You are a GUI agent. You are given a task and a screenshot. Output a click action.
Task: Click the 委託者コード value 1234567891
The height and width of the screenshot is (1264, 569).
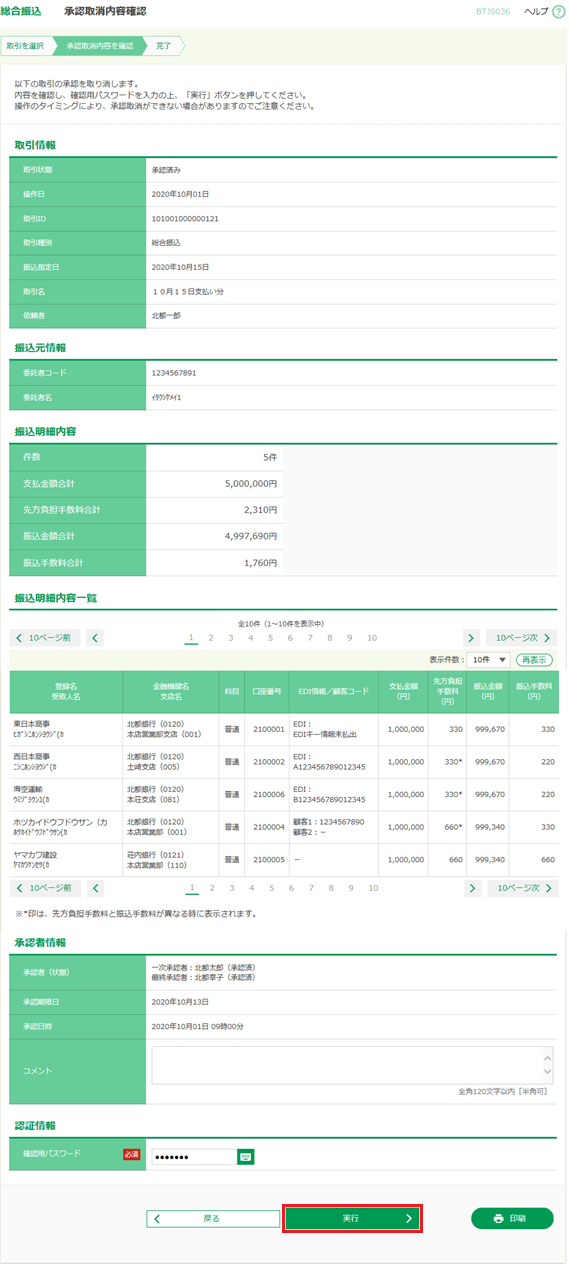174,372
